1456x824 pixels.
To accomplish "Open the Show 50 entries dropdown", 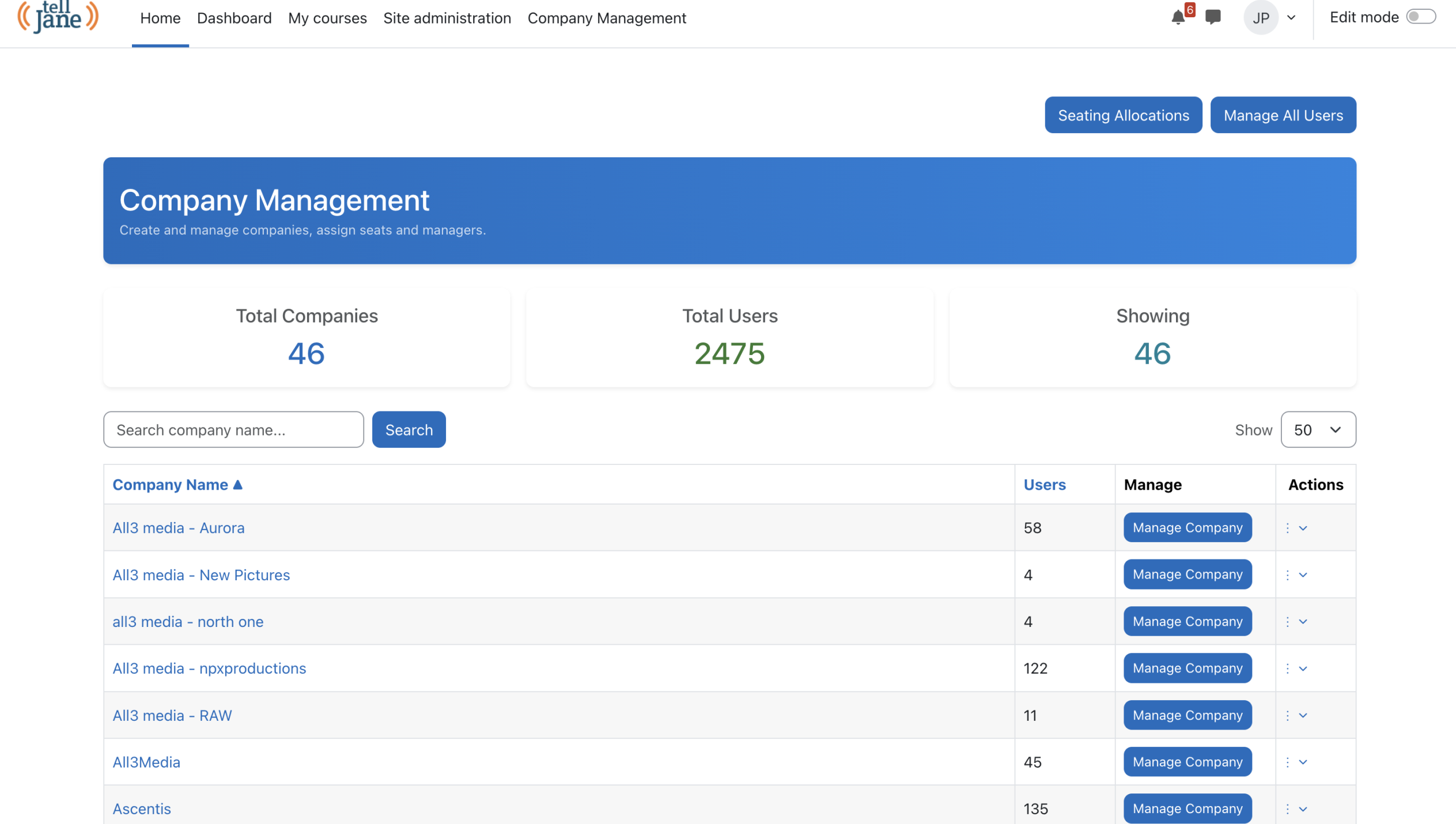I will [1318, 429].
